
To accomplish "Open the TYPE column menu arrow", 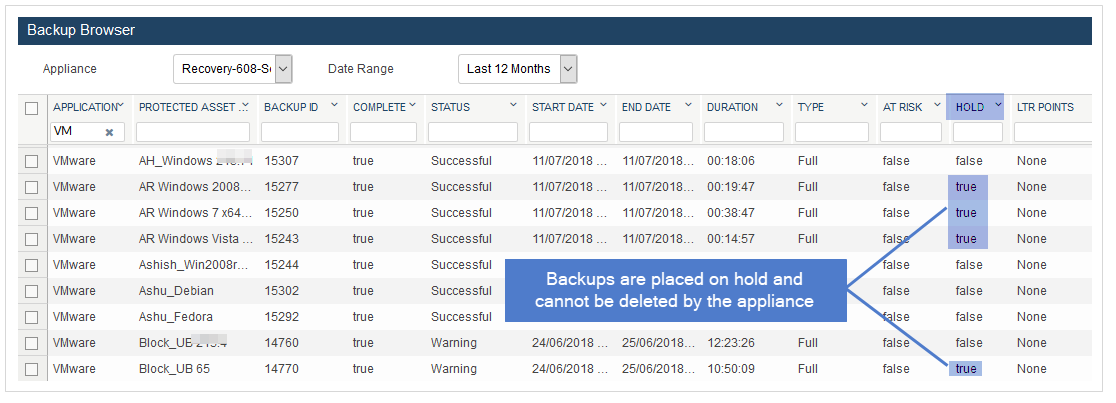I will pos(864,105).
